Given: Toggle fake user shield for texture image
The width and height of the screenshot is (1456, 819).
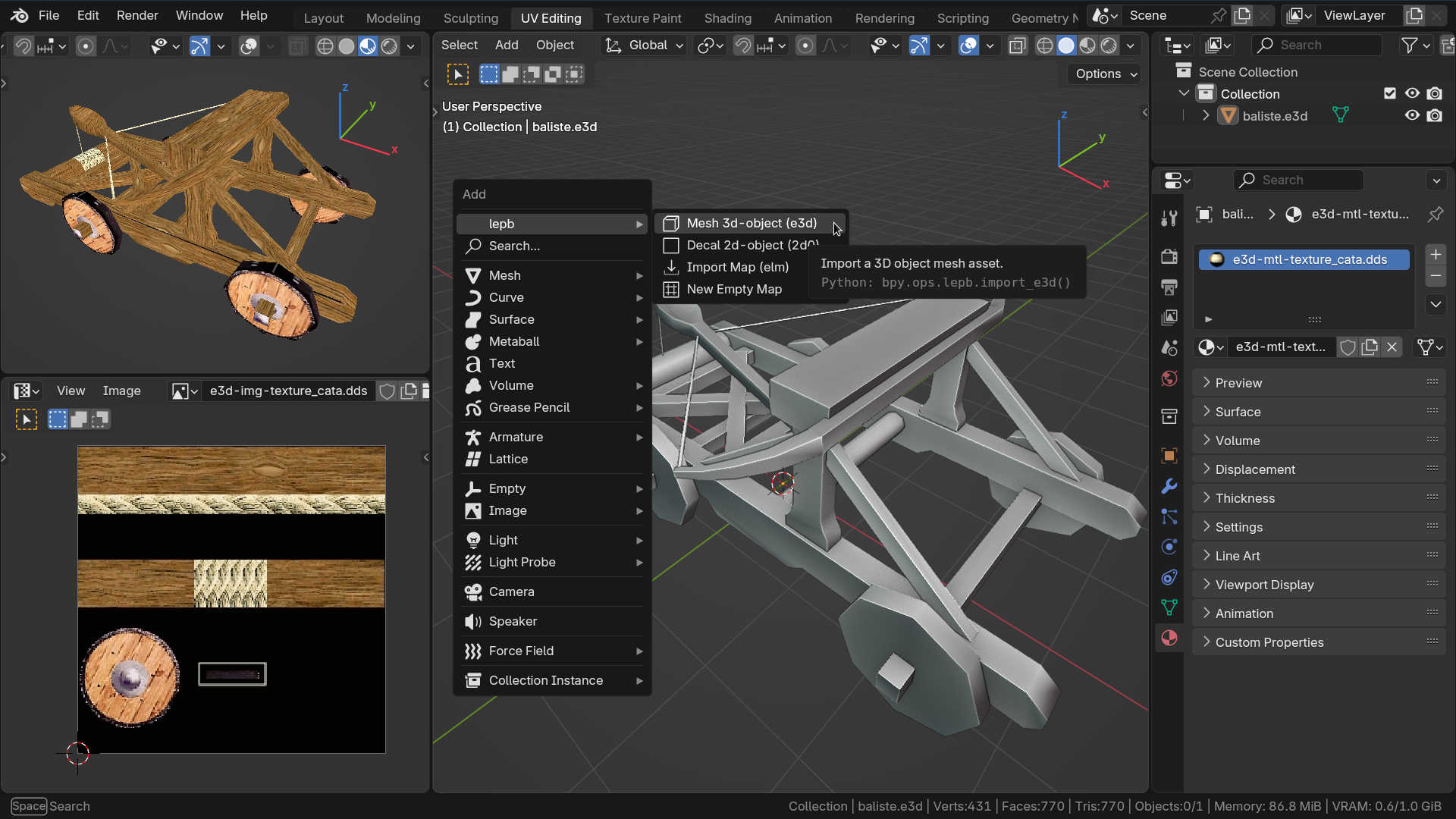Looking at the screenshot, I should pos(388,391).
